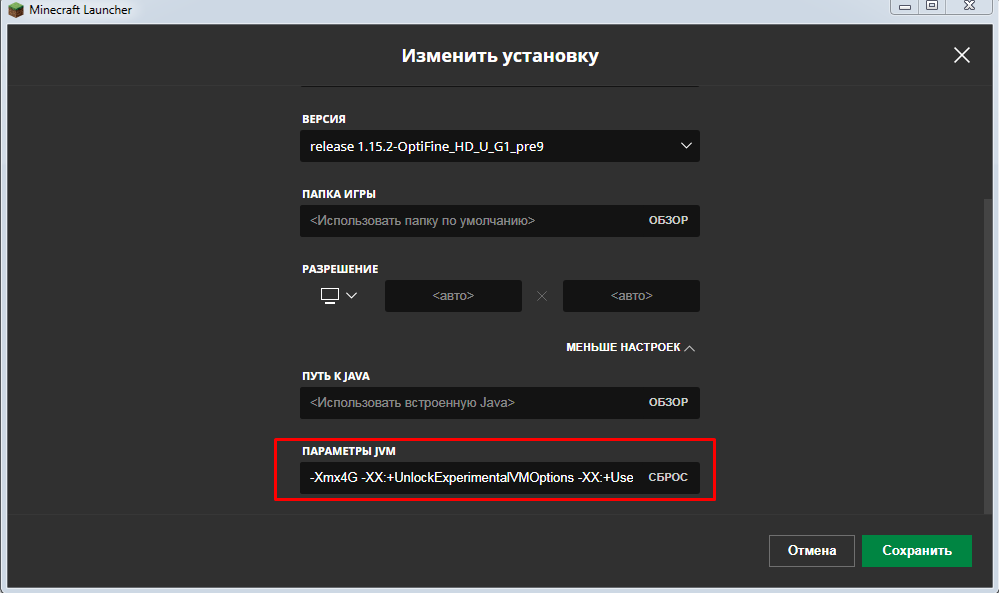This screenshot has height=593, width=999.
Task: Click ОБЗОР next to Папка игры
Action: point(668,220)
